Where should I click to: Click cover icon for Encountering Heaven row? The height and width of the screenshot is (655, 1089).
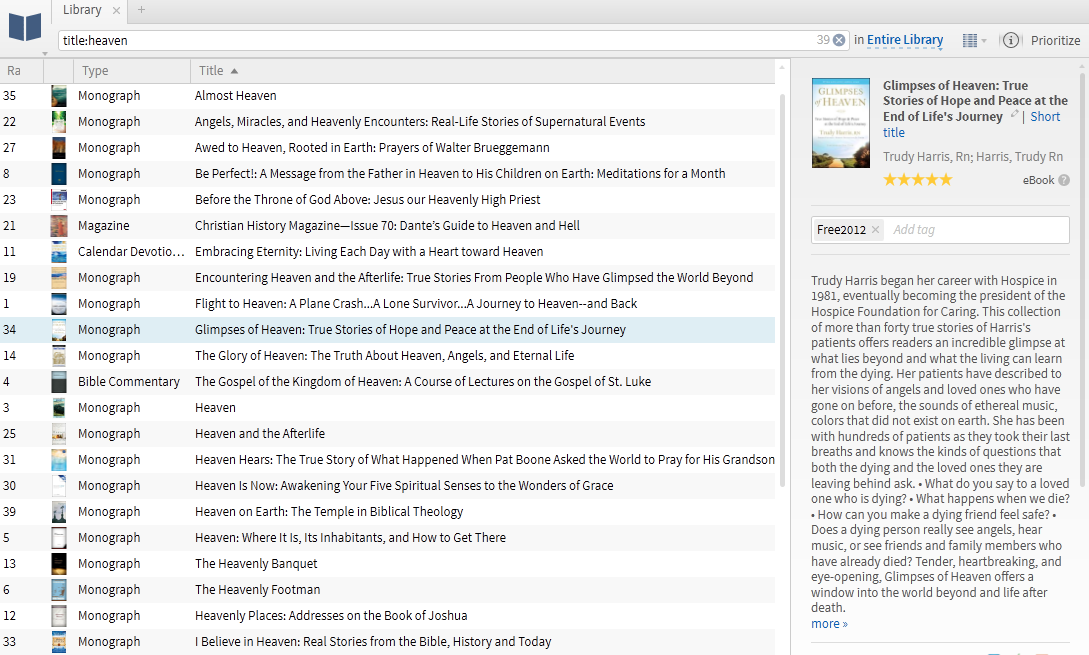(x=59, y=278)
